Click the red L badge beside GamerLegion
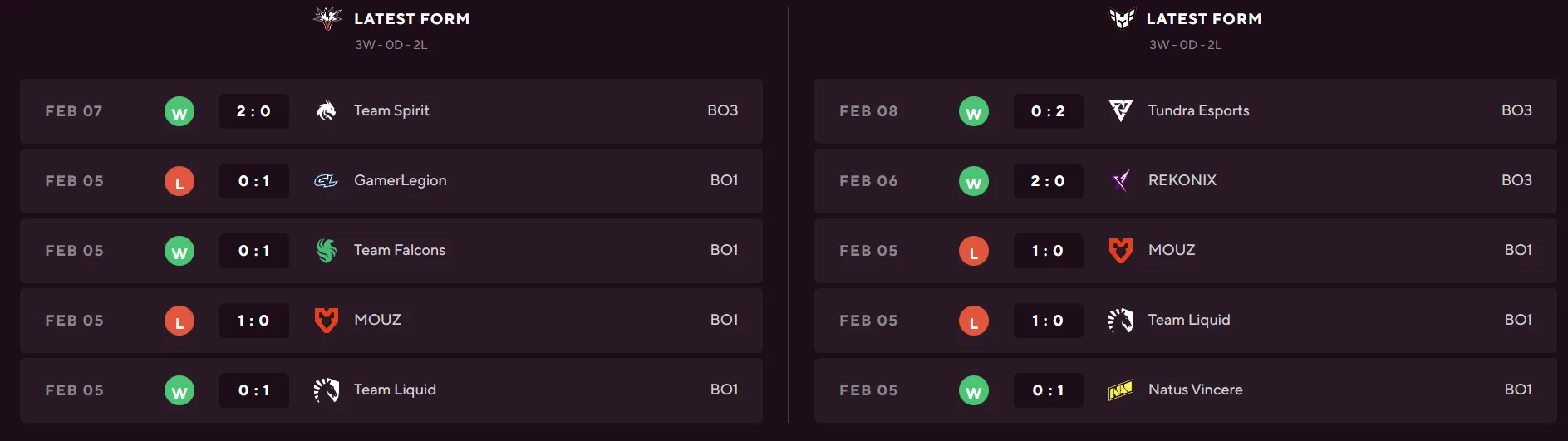The image size is (1568, 441). tap(179, 181)
